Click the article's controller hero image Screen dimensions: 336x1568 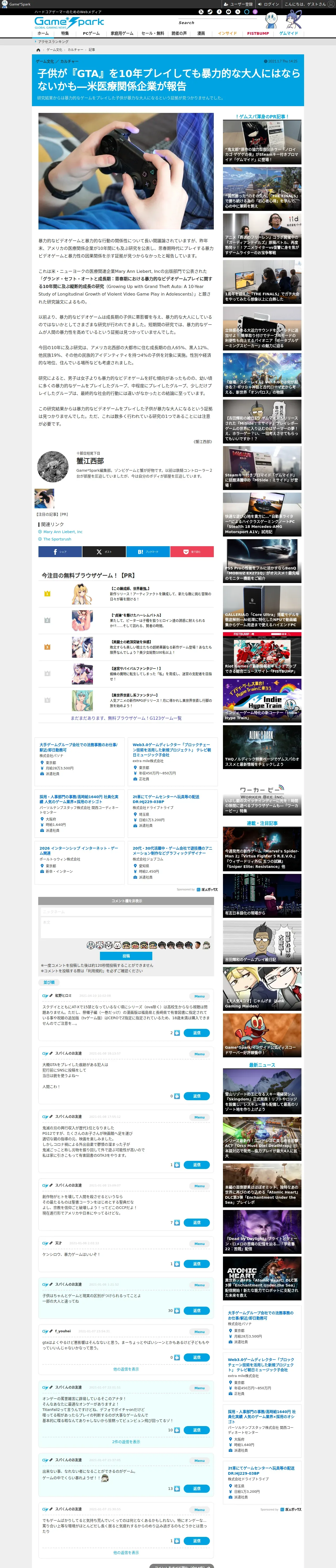[126, 171]
